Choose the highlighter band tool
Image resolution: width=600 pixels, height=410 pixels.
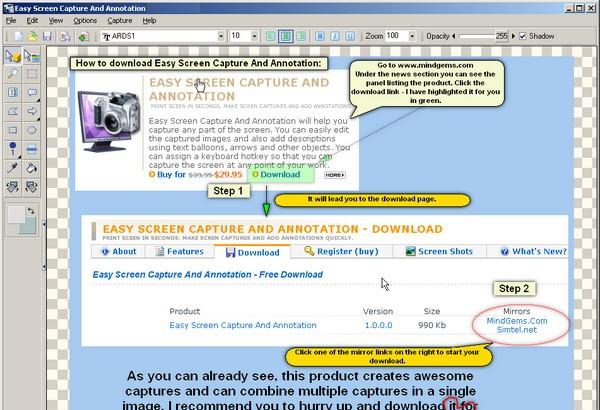(31, 149)
